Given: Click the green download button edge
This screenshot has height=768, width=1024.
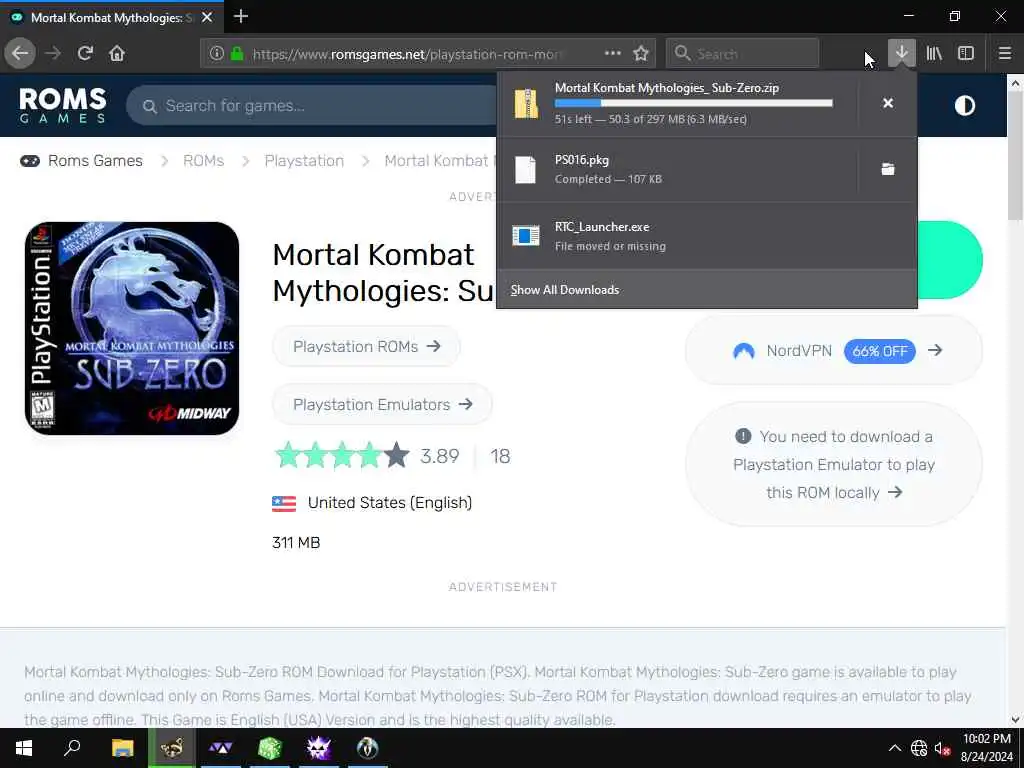Looking at the screenshot, I should coord(950,260).
